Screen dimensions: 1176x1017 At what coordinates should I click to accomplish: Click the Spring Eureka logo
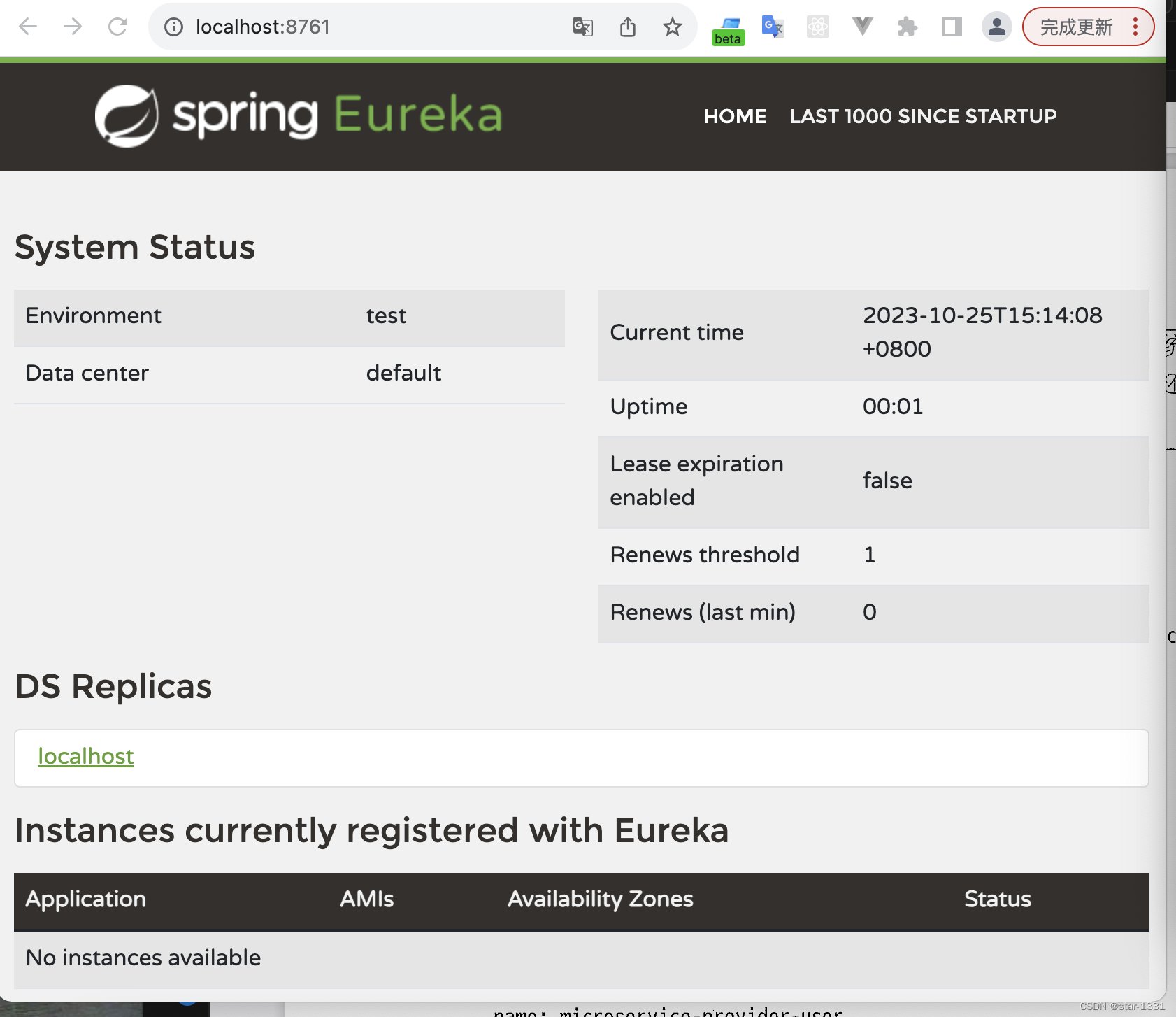coord(299,115)
